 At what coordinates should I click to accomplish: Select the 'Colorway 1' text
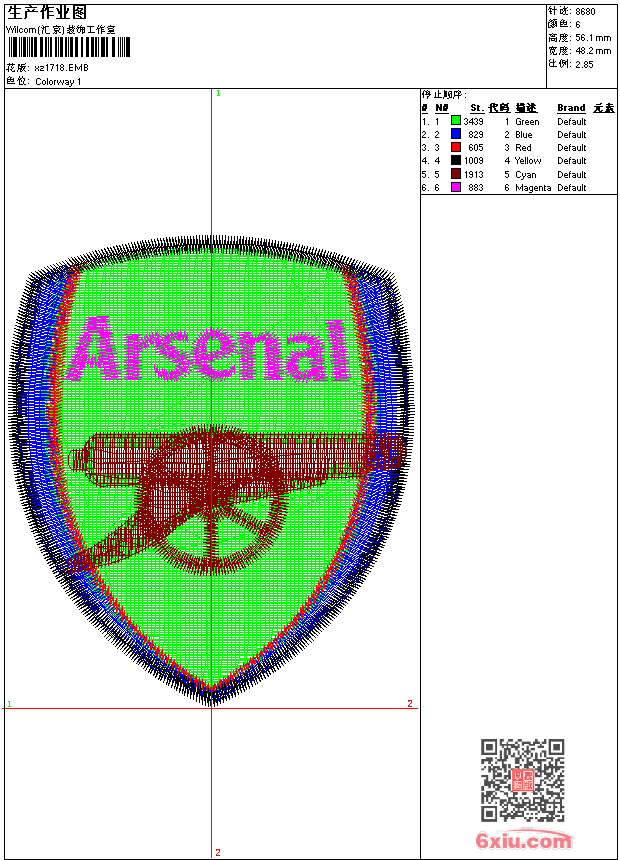(58, 82)
